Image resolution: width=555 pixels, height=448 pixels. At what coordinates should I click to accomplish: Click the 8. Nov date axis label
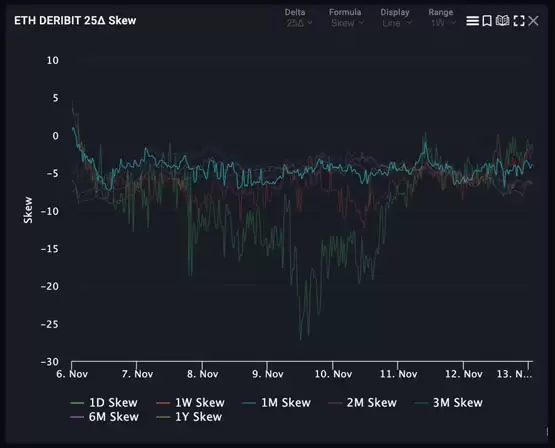tap(202, 374)
